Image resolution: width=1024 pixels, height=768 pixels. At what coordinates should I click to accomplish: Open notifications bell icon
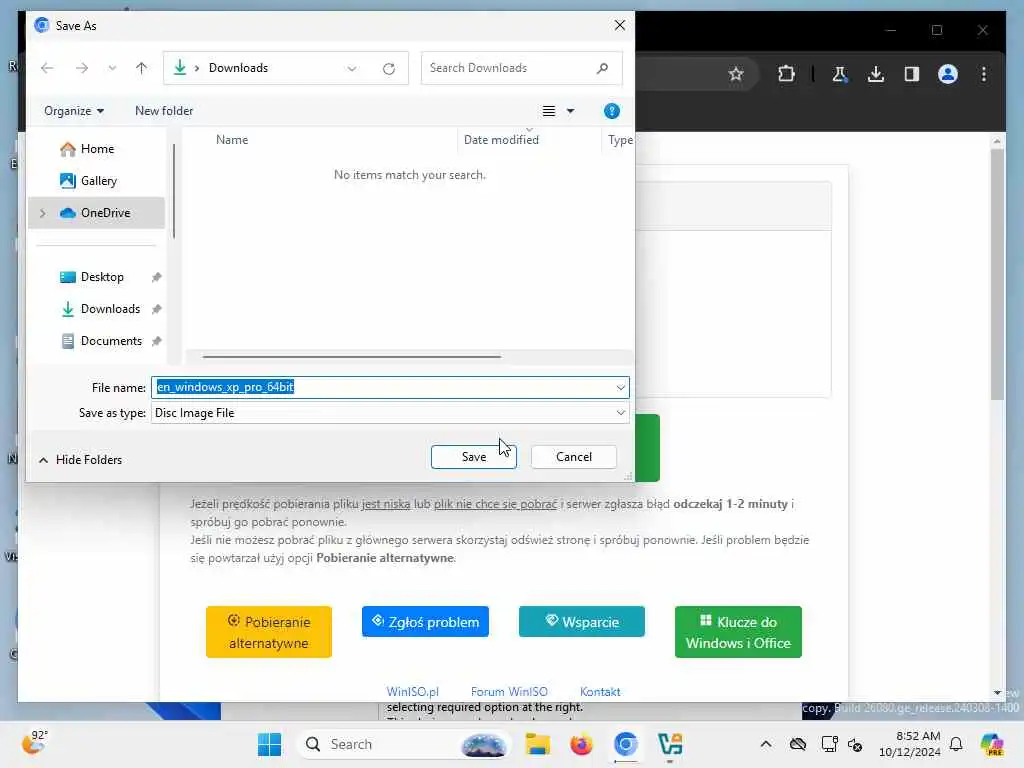tap(955, 744)
